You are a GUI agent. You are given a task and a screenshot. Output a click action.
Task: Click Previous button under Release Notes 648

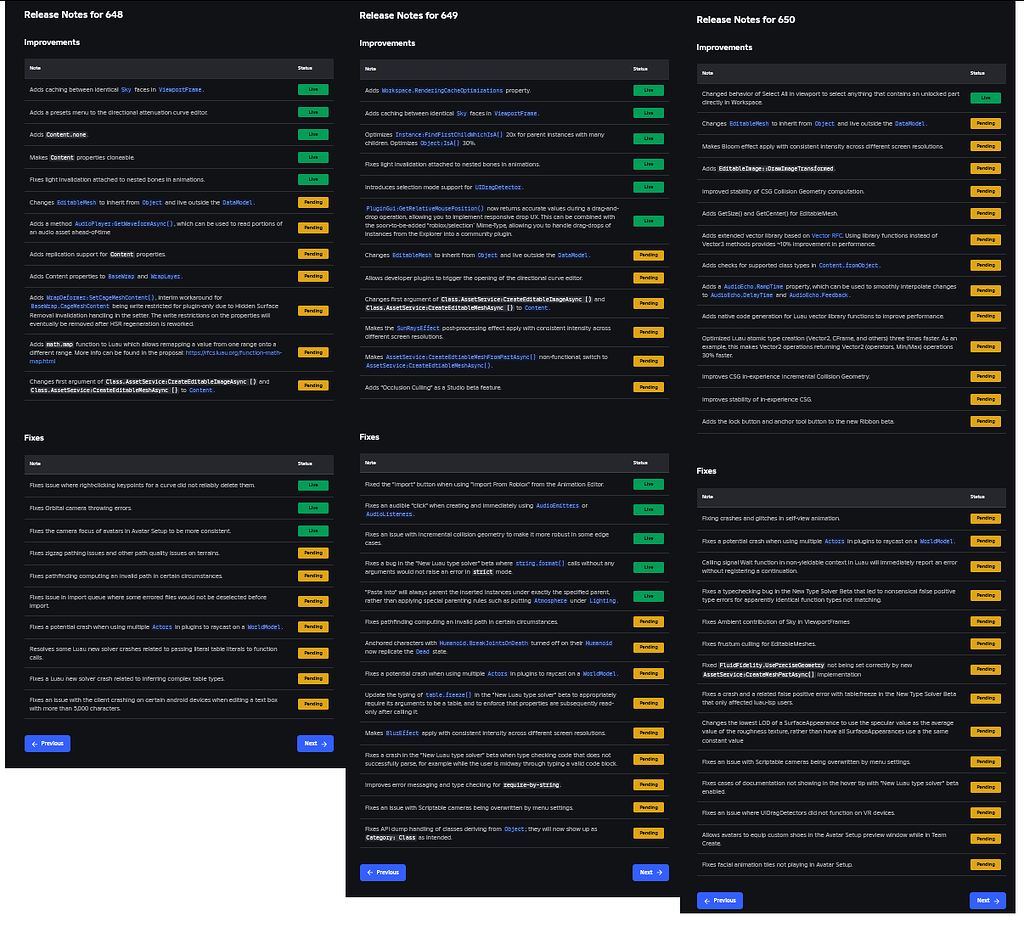click(48, 743)
